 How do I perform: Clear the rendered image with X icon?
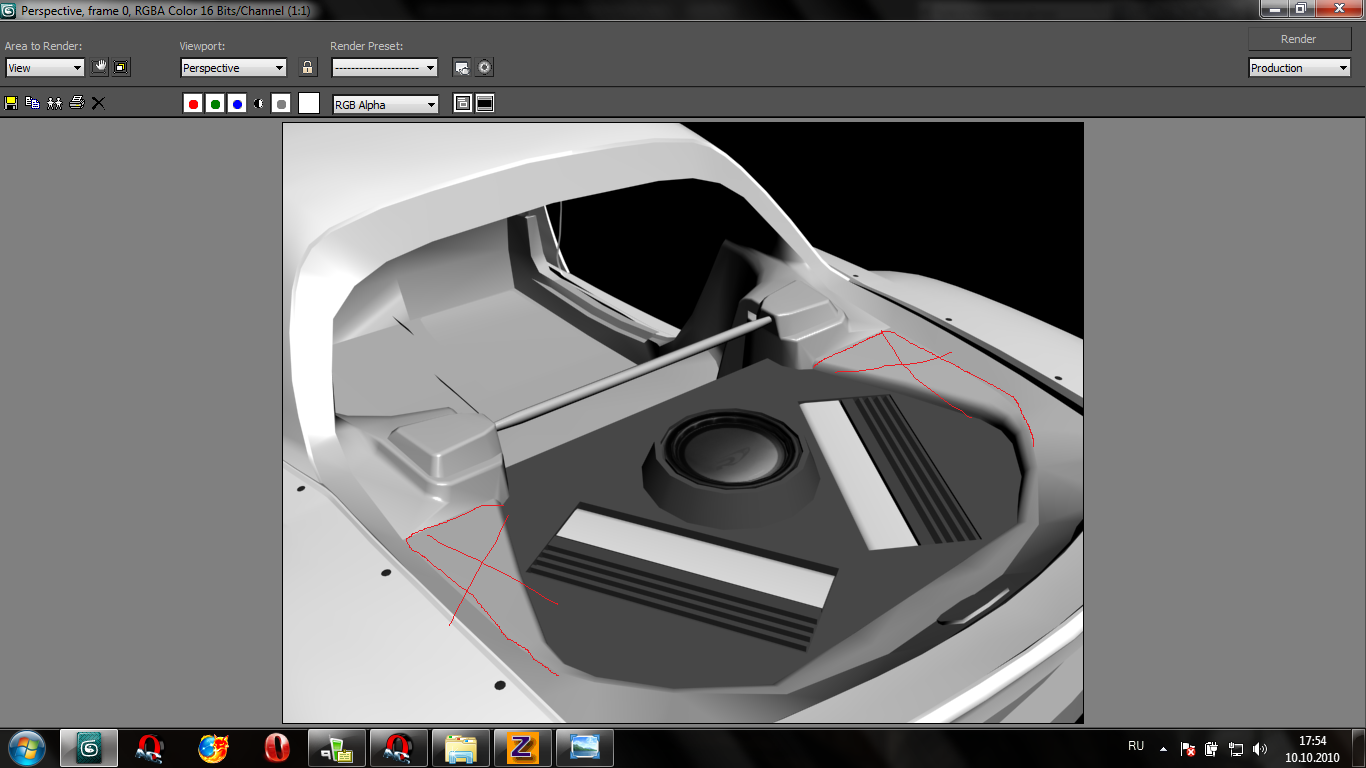click(x=98, y=103)
